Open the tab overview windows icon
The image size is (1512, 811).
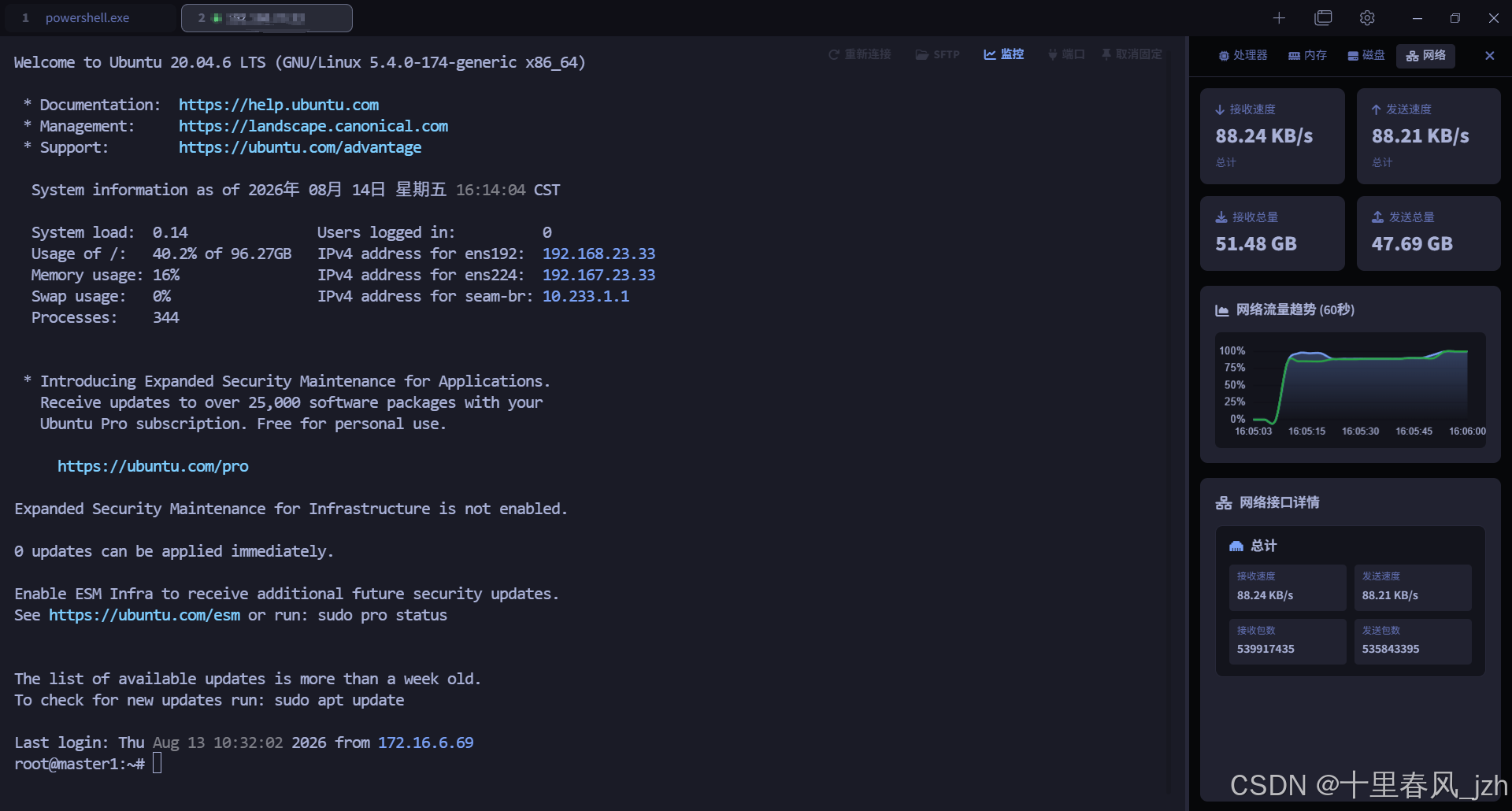(1323, 18)
